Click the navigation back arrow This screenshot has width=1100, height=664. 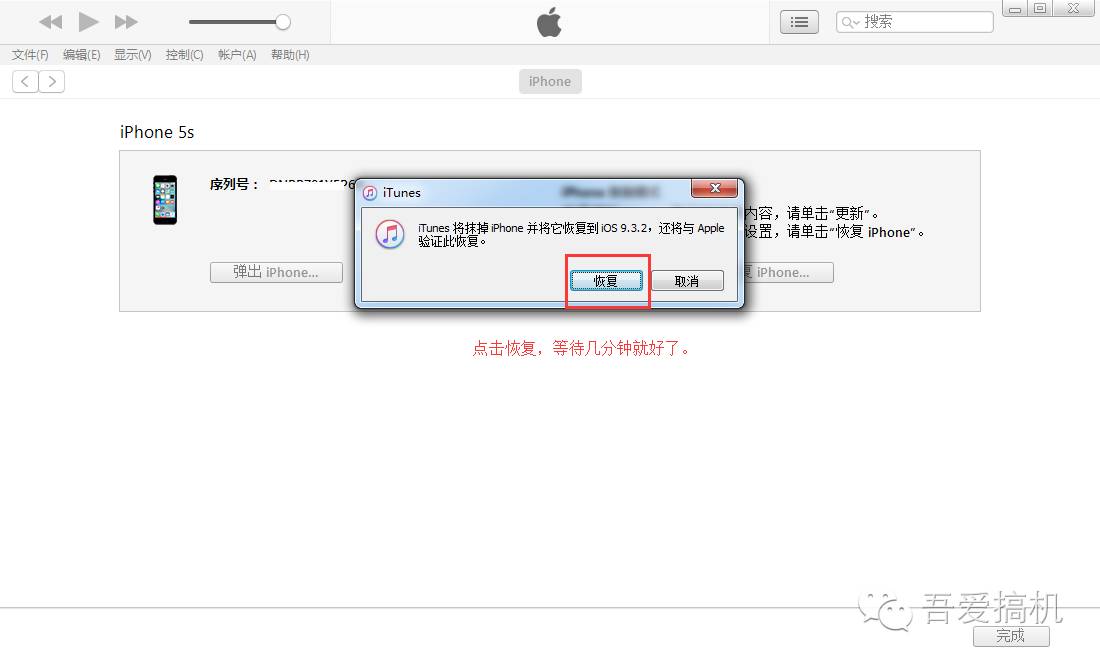click(24, 81)
